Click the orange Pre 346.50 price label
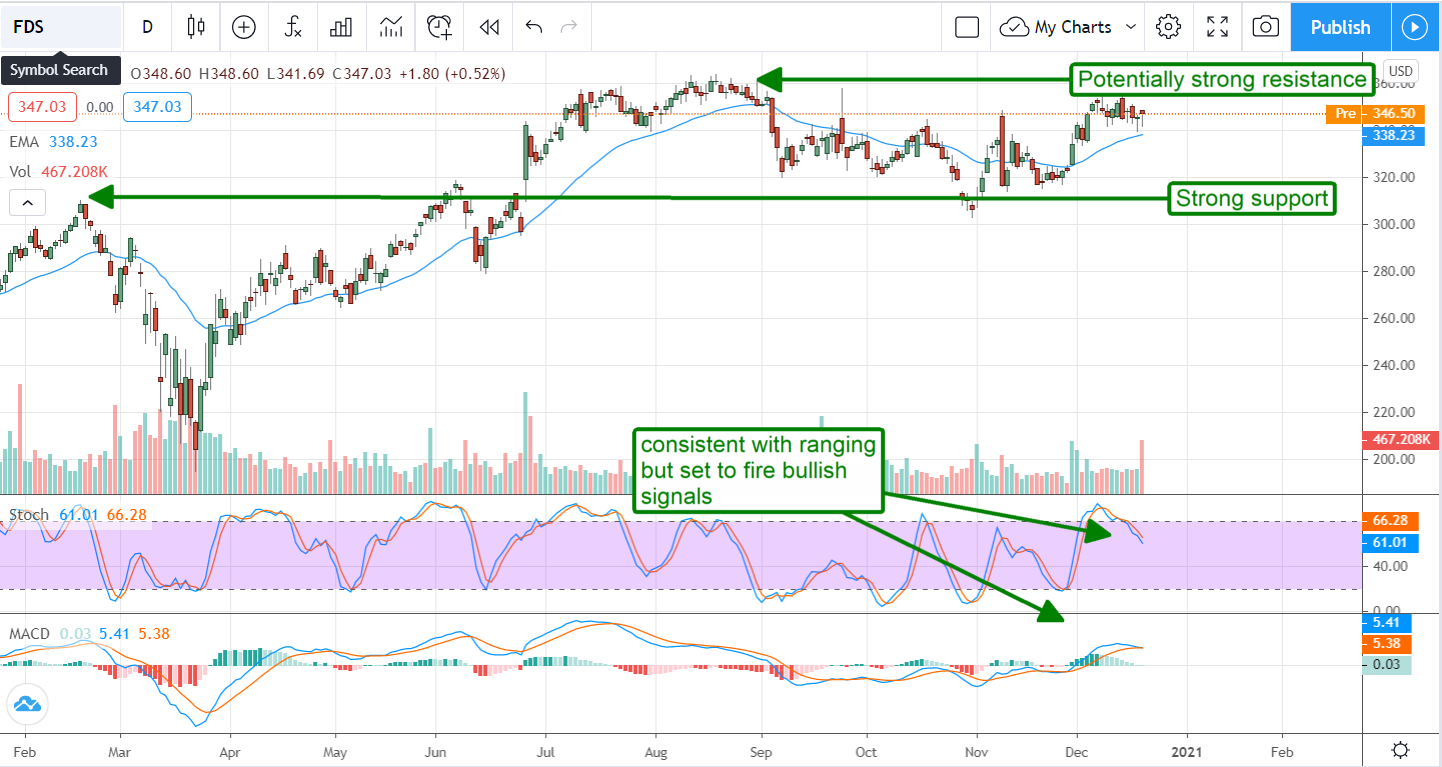1442x767 pixels. 1376,115
